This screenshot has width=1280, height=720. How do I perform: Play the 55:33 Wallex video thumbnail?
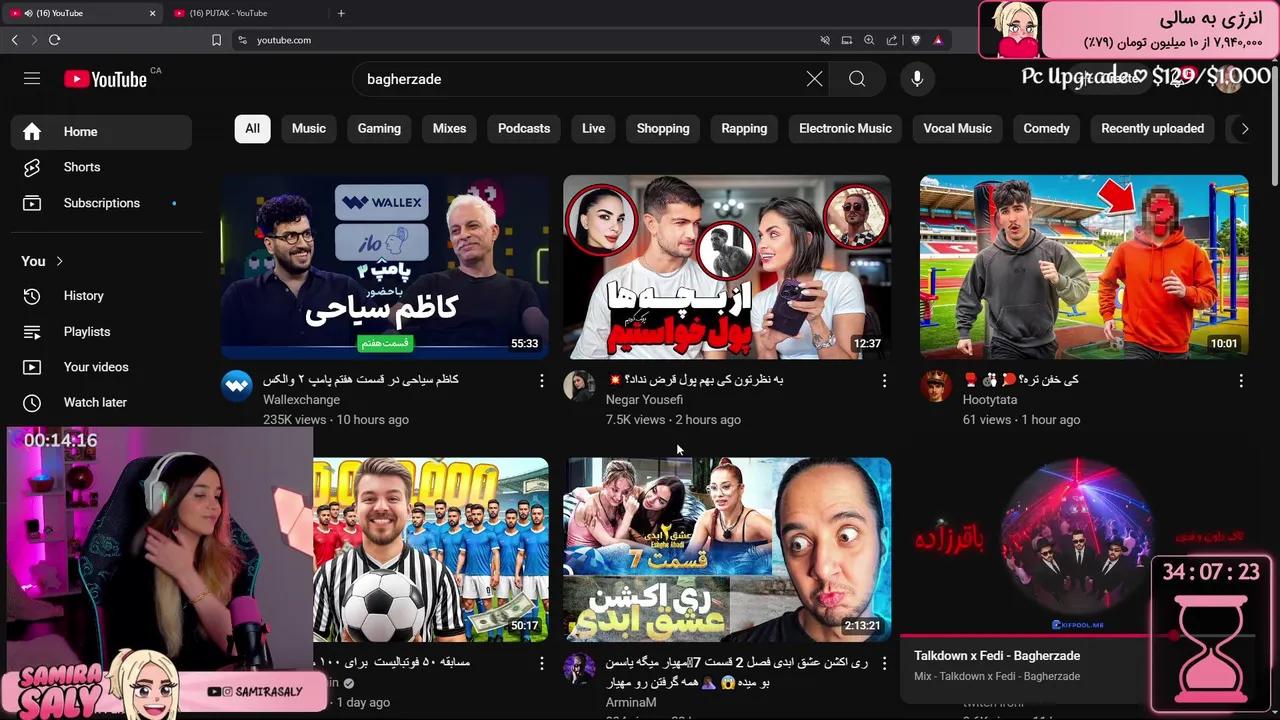pos(385,267)
